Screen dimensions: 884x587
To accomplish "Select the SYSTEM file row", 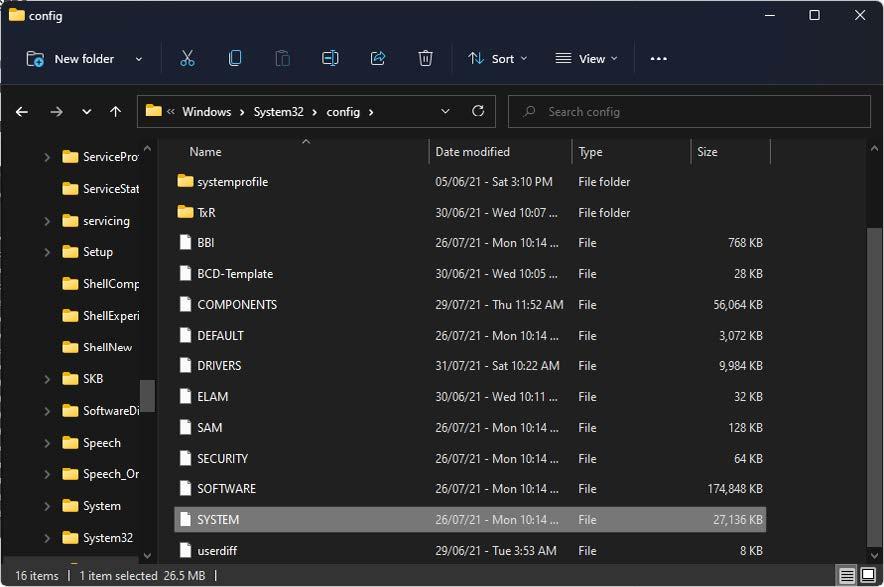I will coord(470,519).
